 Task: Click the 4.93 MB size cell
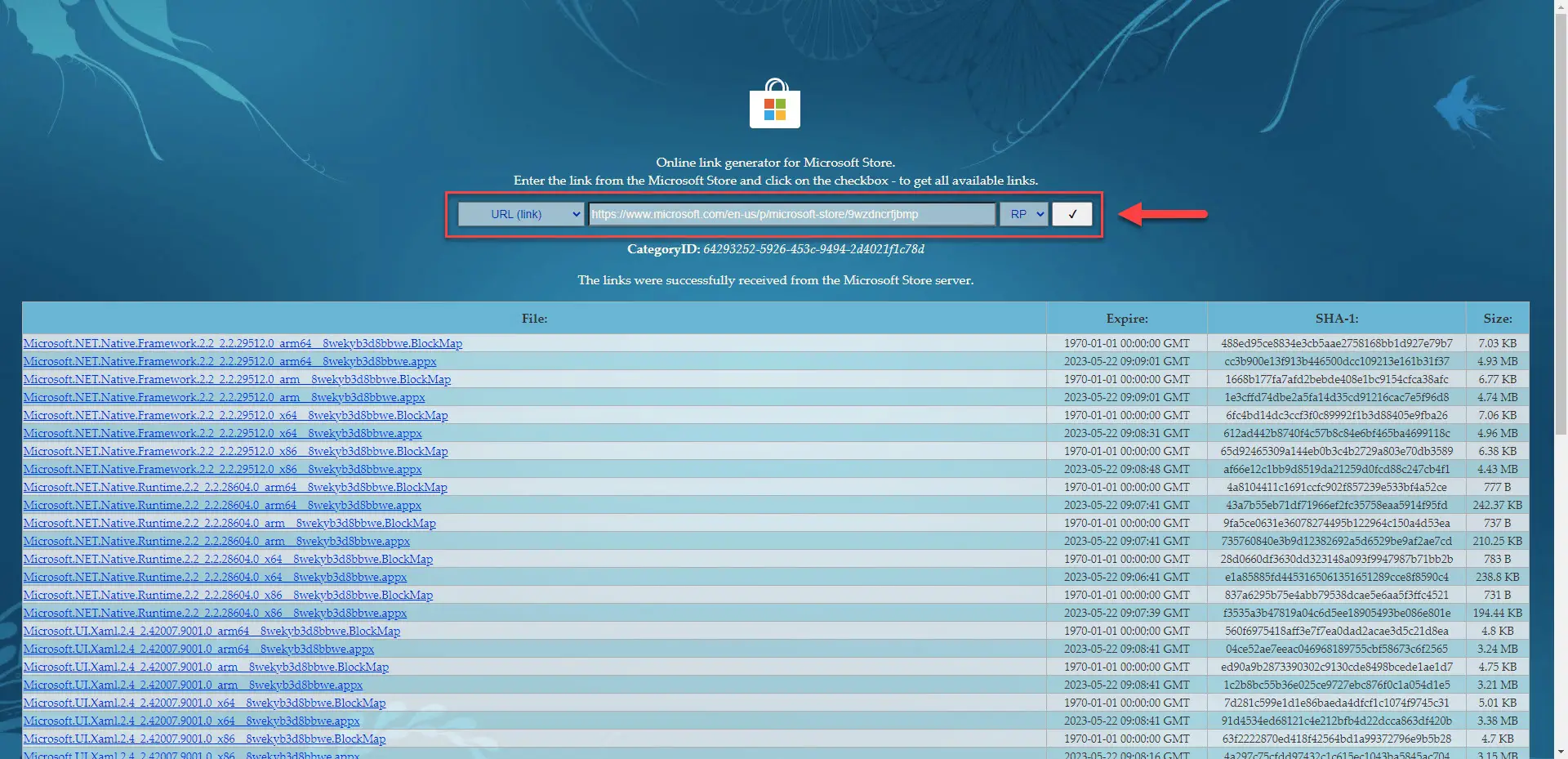click(1497, 361)
